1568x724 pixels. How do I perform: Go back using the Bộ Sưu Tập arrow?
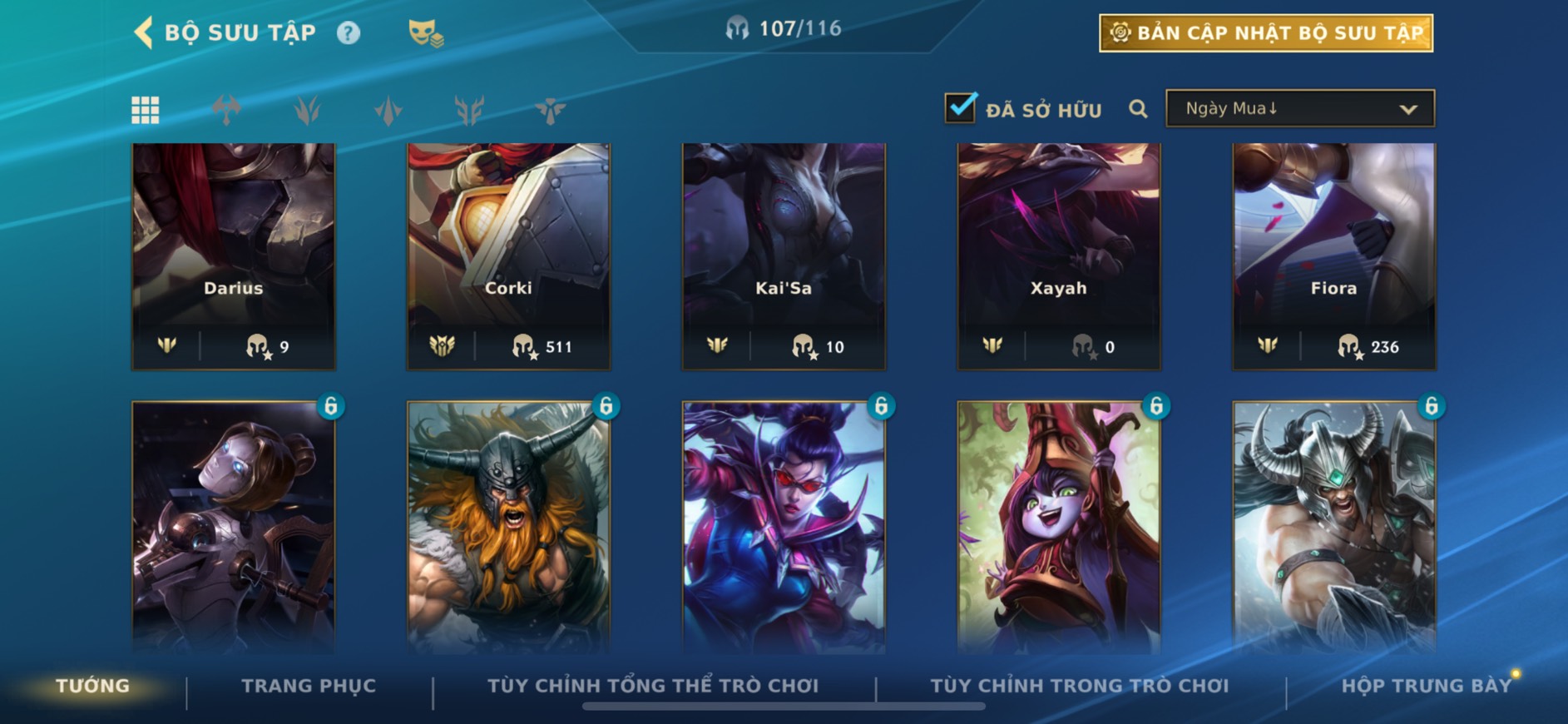(144, 32)
